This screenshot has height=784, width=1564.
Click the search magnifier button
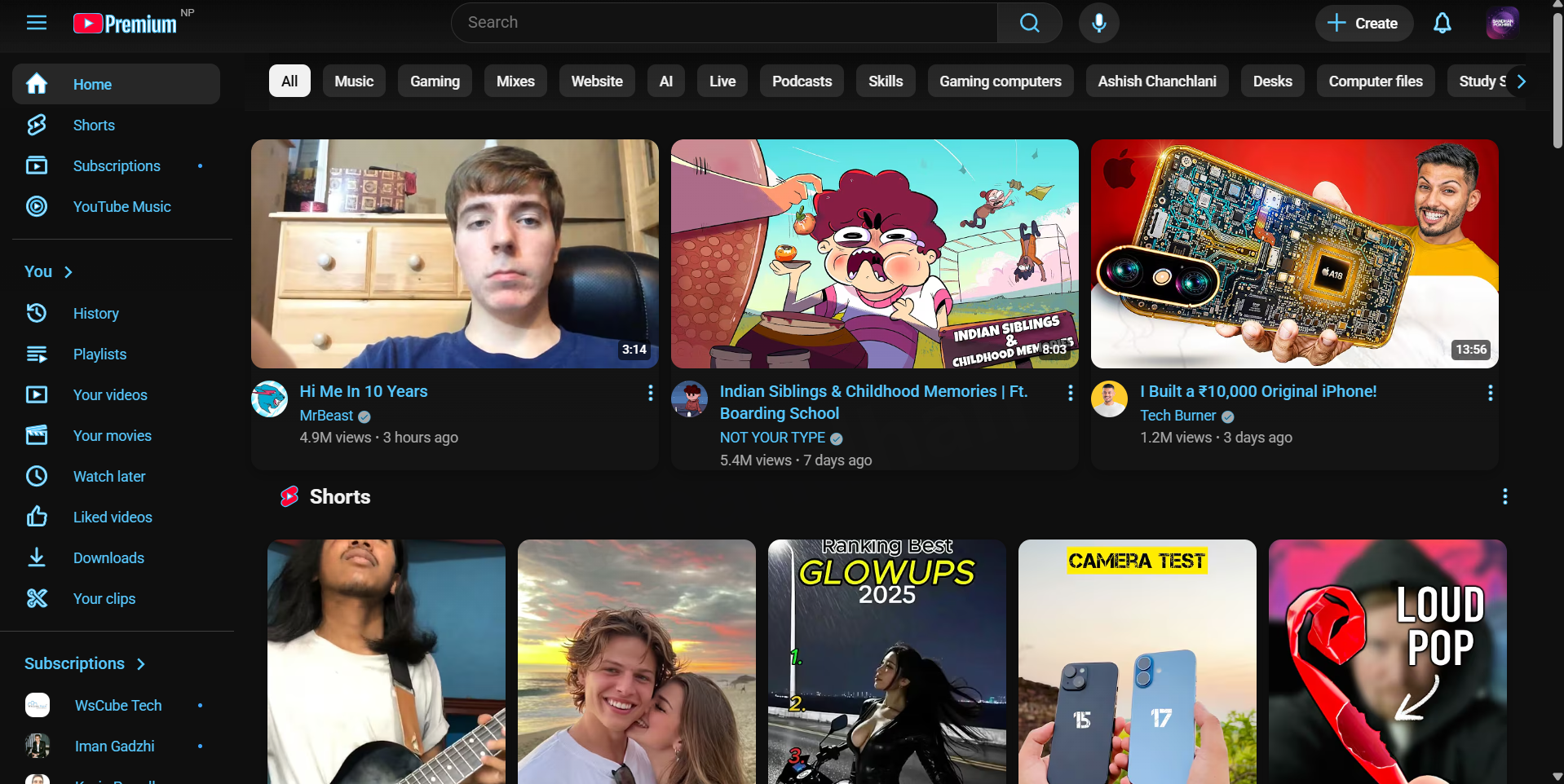1030,23
